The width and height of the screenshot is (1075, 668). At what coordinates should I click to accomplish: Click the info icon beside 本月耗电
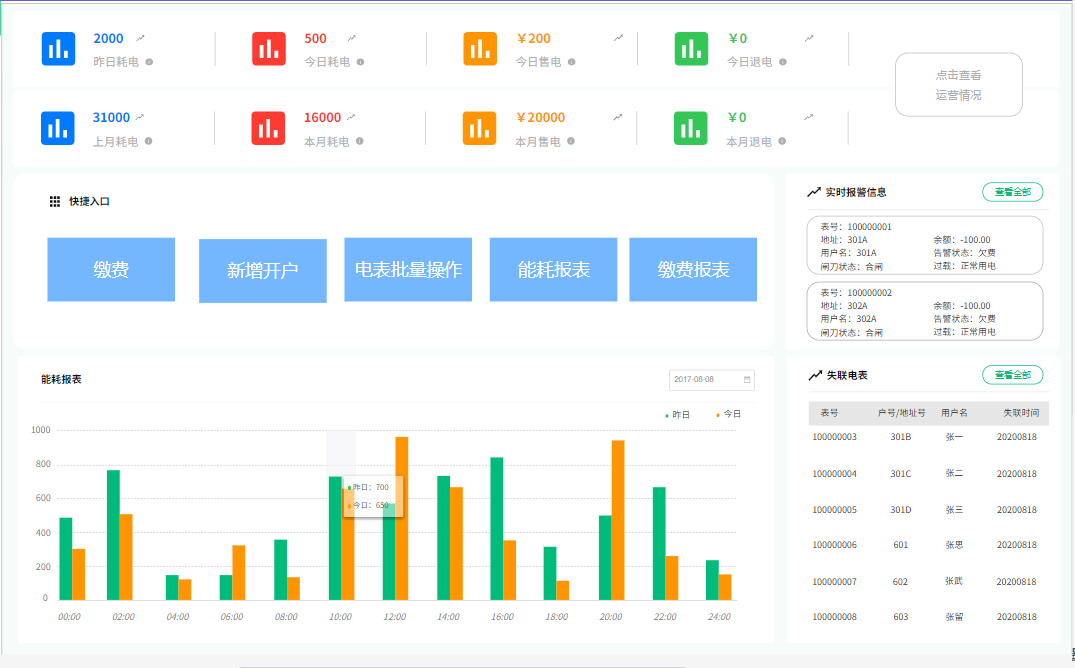(360, 141)
